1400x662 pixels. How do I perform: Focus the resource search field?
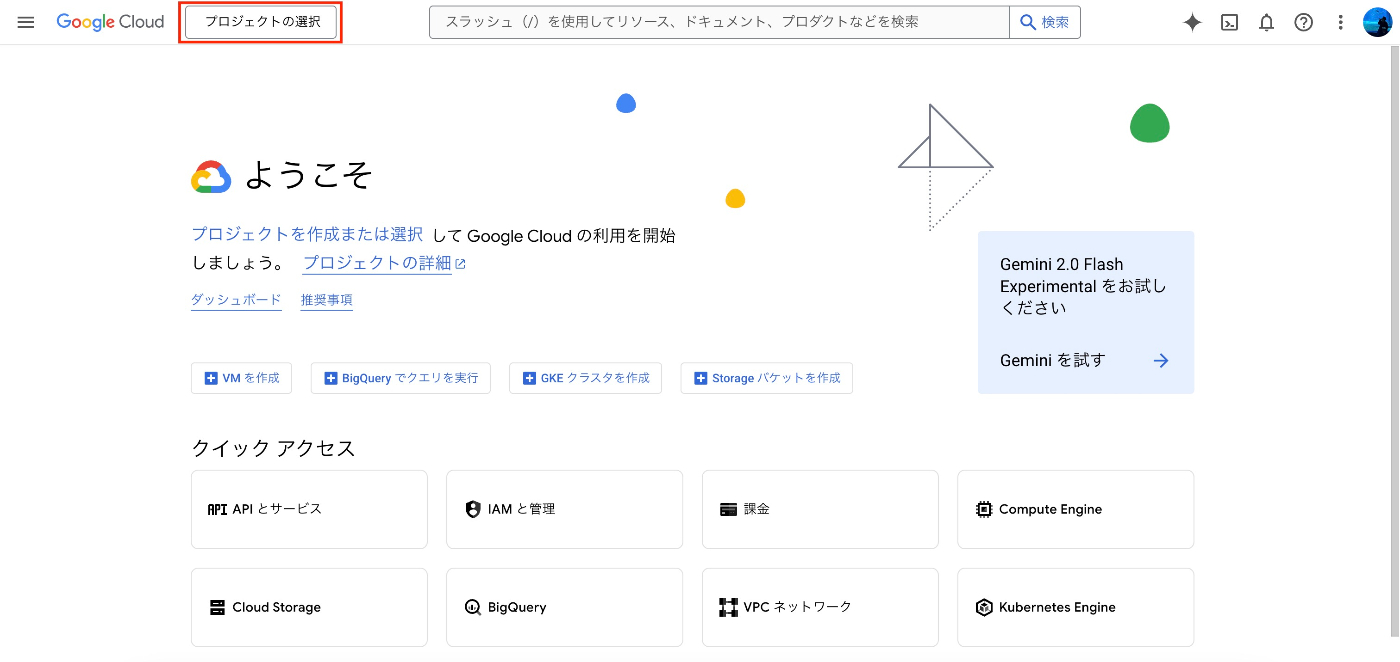pyautogui.click(x=719, y=22)
